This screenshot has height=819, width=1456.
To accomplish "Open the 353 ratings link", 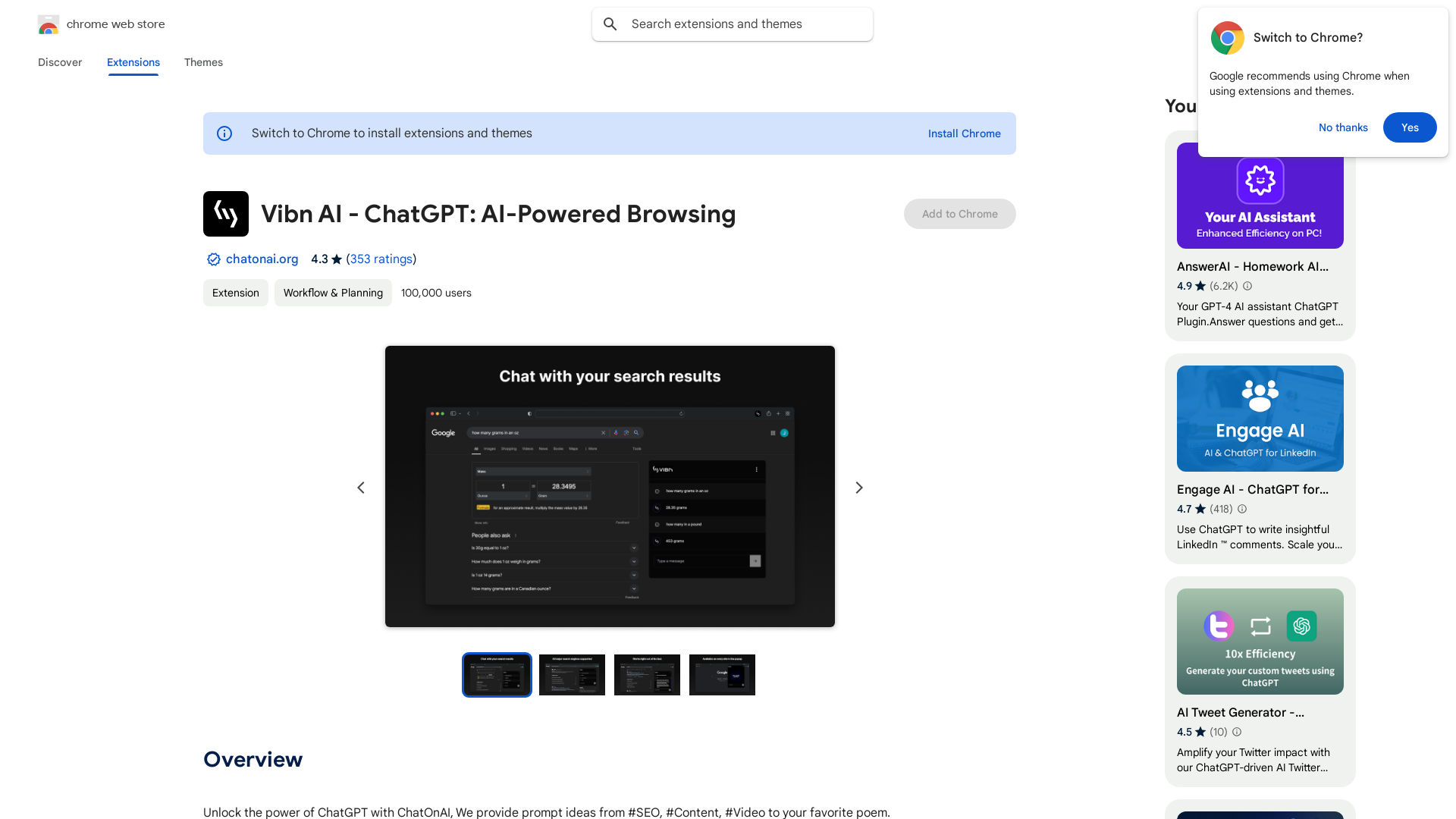I will (x=381, y=259).
